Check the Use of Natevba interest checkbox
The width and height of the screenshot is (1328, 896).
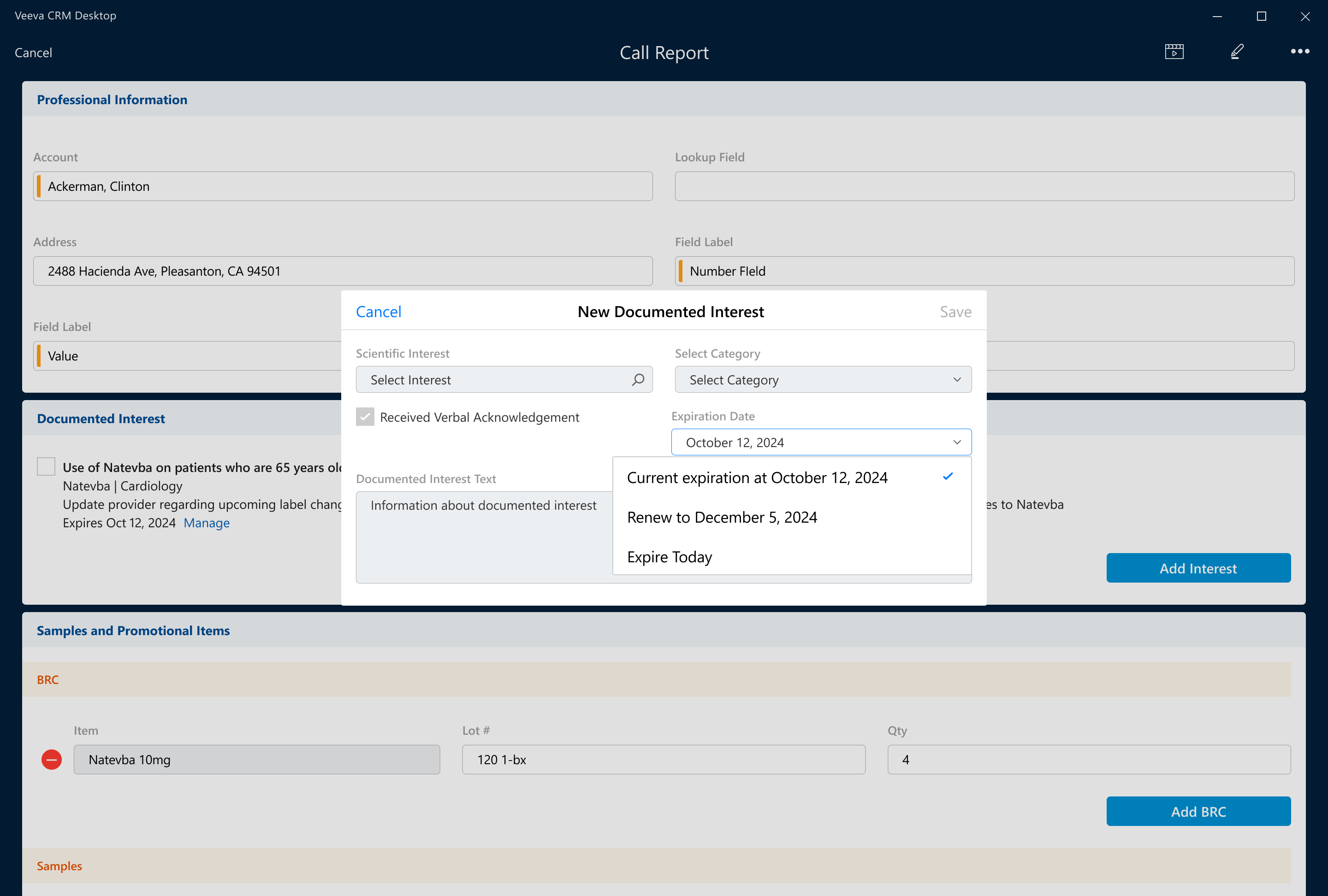(46, 466)
